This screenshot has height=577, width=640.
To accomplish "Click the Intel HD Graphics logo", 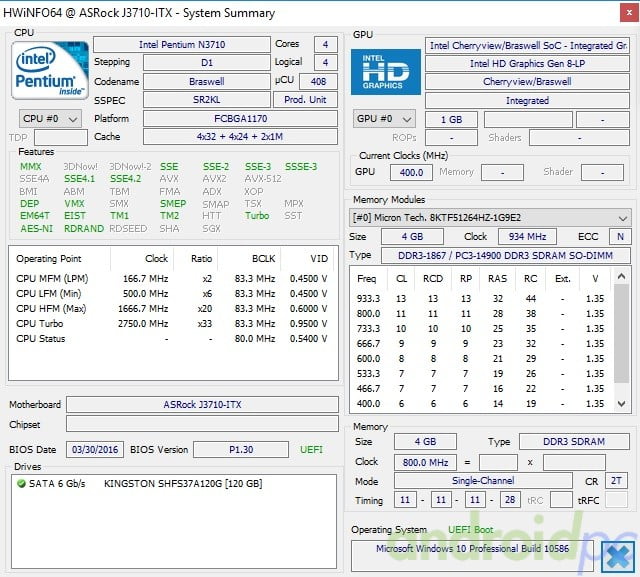I will point(386,72).
